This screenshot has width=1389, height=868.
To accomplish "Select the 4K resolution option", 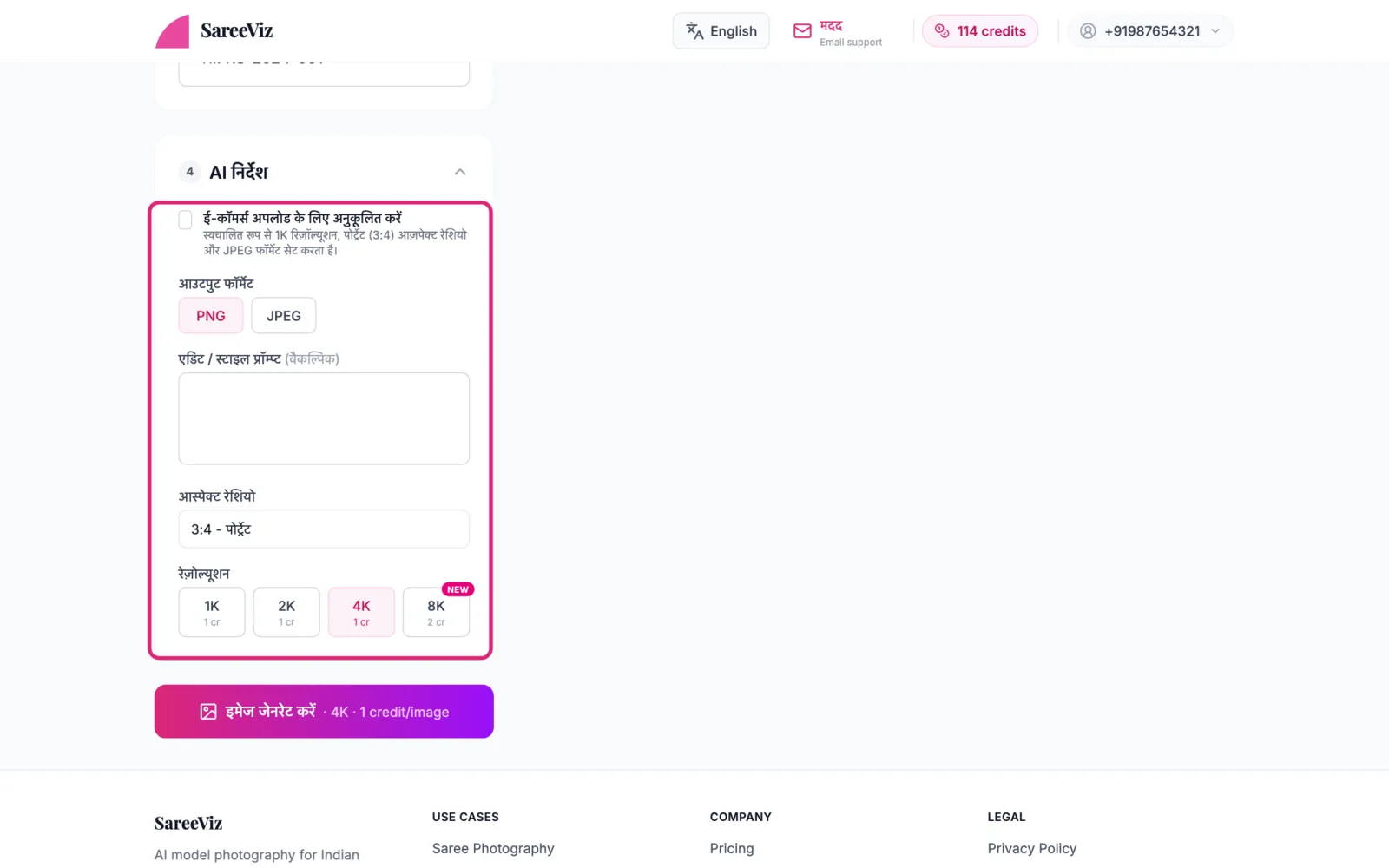I will tap(361, 612).
